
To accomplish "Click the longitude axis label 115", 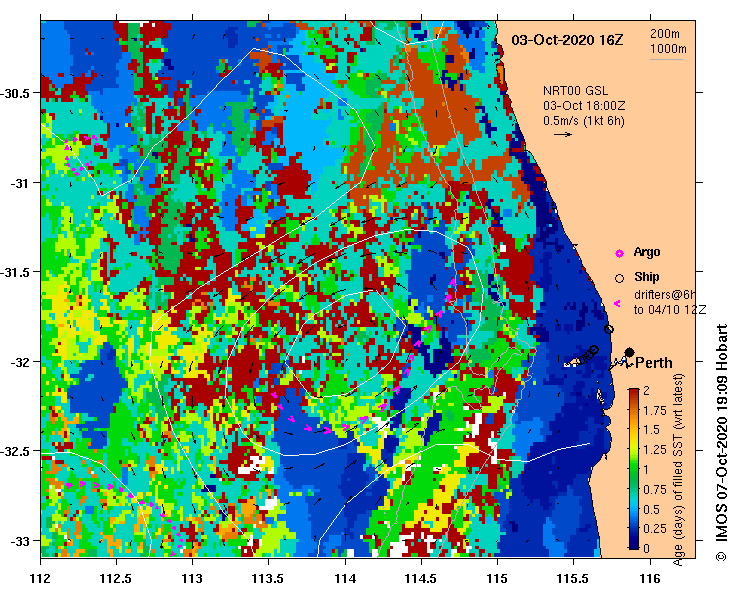I will point(497,578).
